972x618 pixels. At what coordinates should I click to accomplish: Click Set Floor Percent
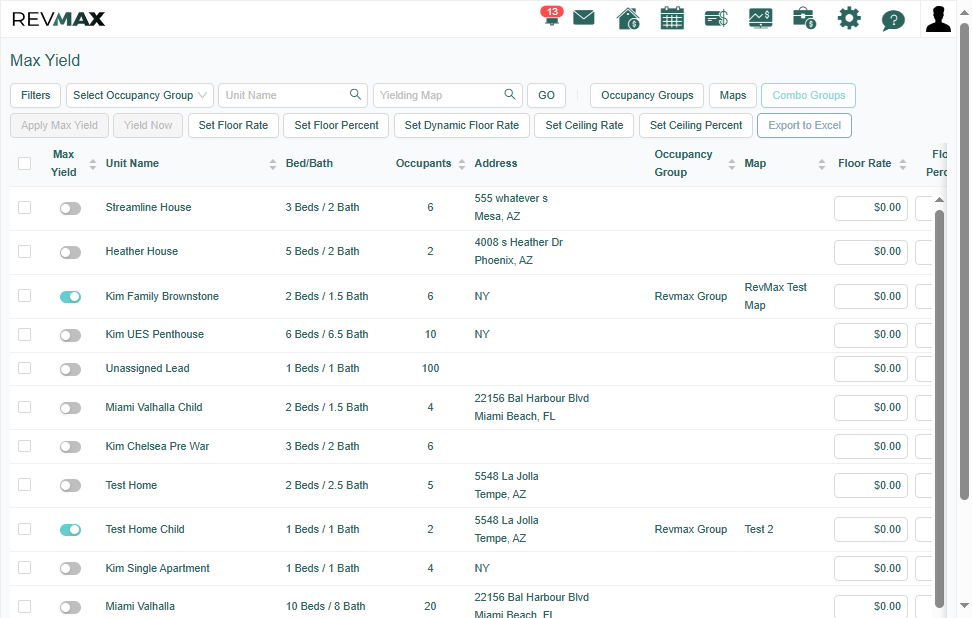[x=336, y=125]
